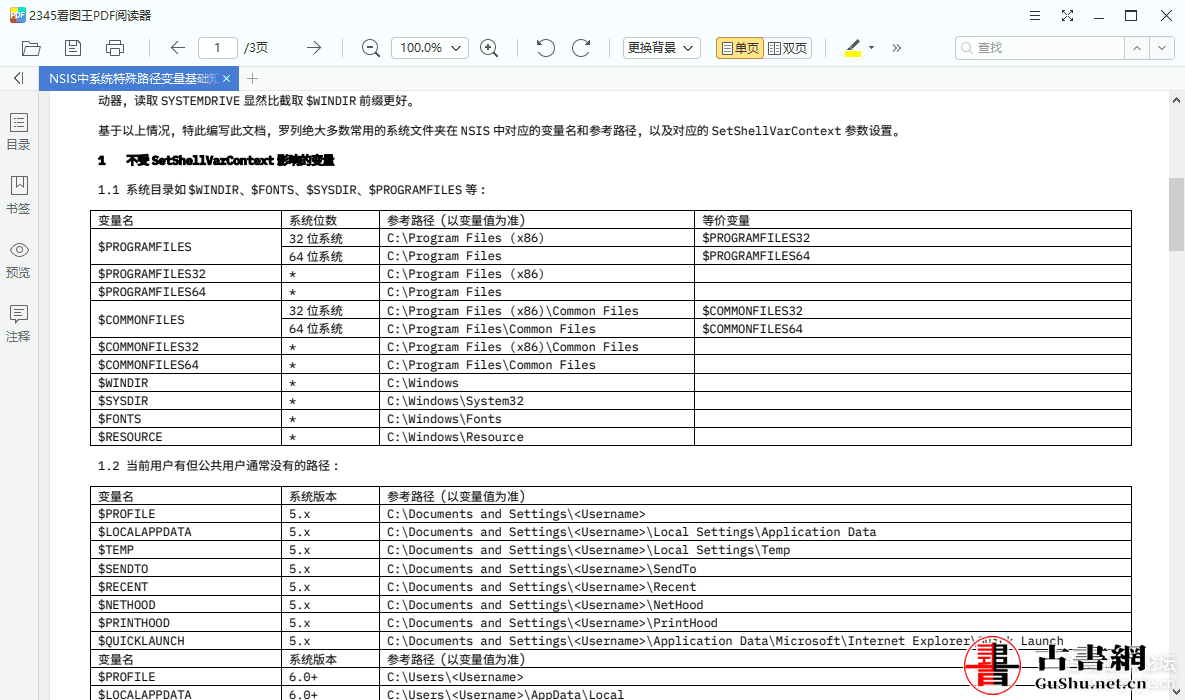Viewport: 1185px width, 700px height.
Task: Open the 100.0% zoom level dropdown
Action: [429, 48]
